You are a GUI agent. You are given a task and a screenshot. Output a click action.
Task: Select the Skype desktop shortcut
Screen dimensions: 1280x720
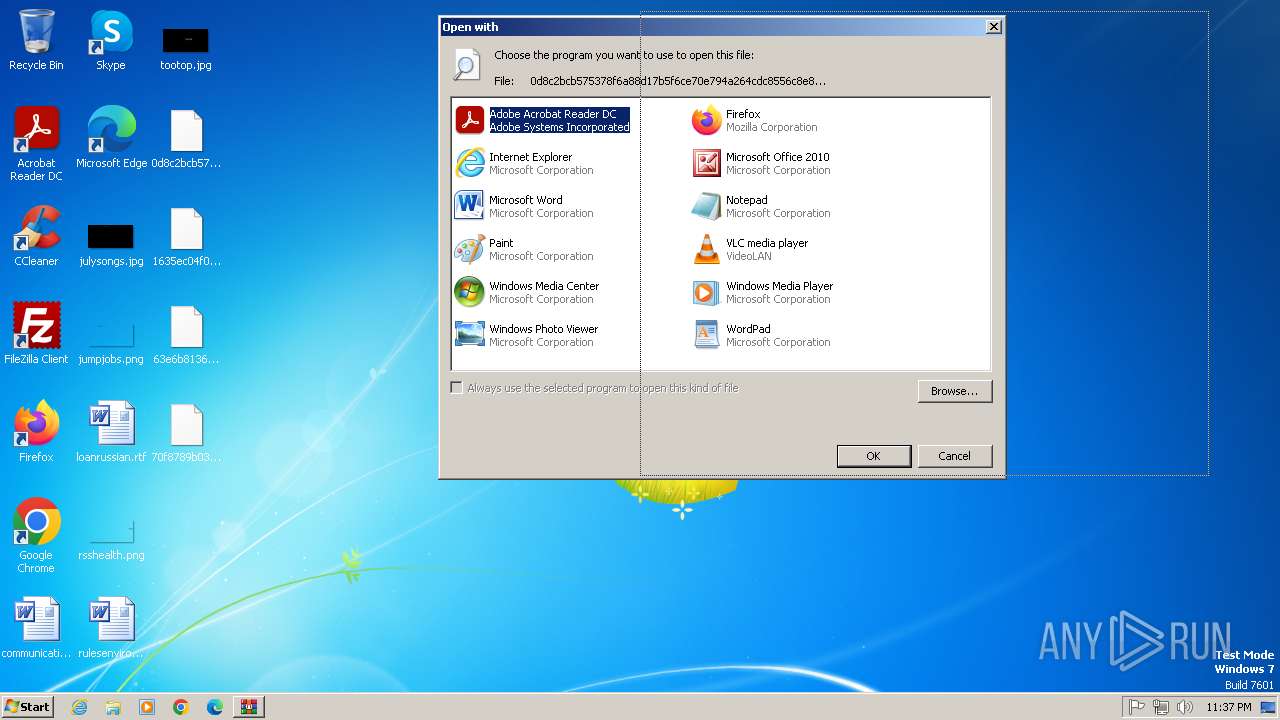(111, 40)
